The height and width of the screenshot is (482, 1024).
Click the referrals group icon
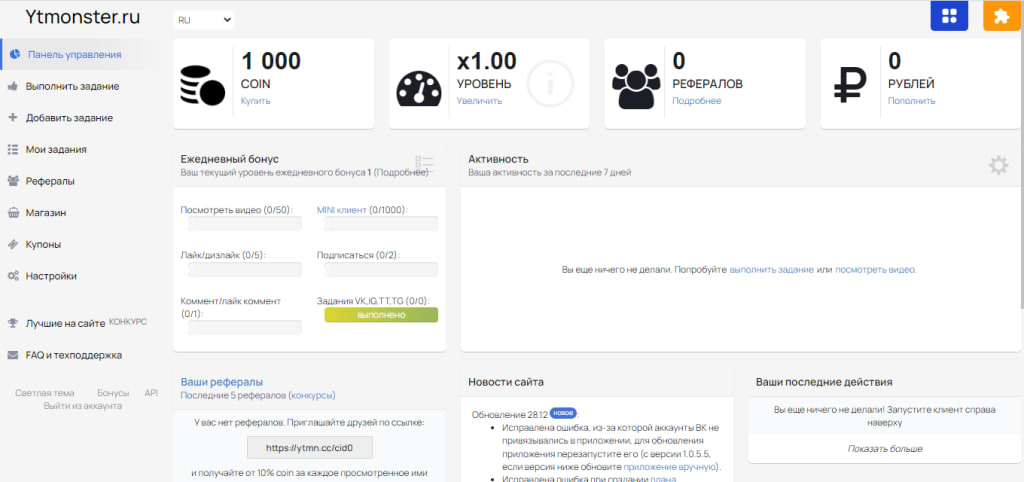[x=634, y=86]
